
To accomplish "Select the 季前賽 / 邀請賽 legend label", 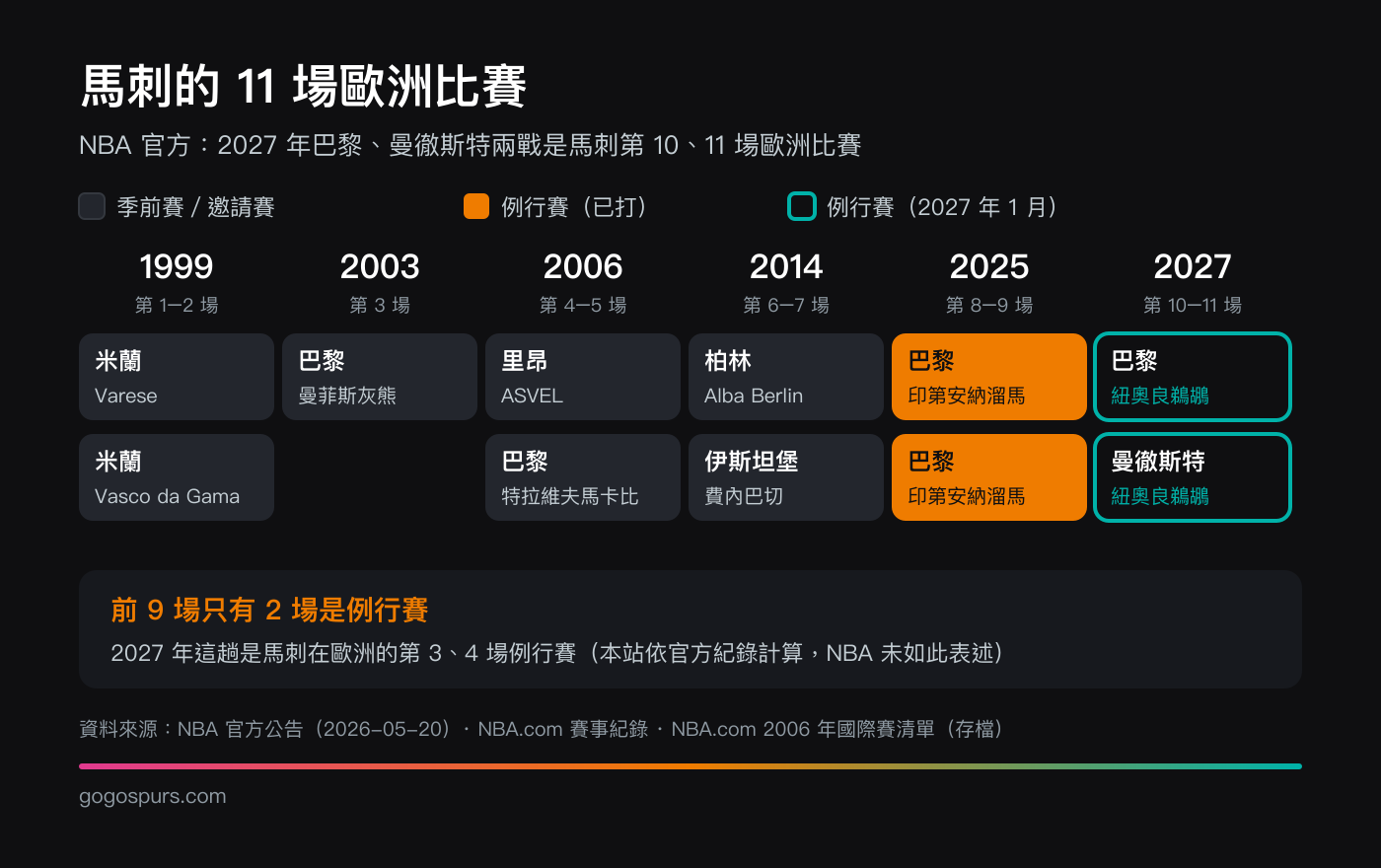I will click(x=196, y=207).
